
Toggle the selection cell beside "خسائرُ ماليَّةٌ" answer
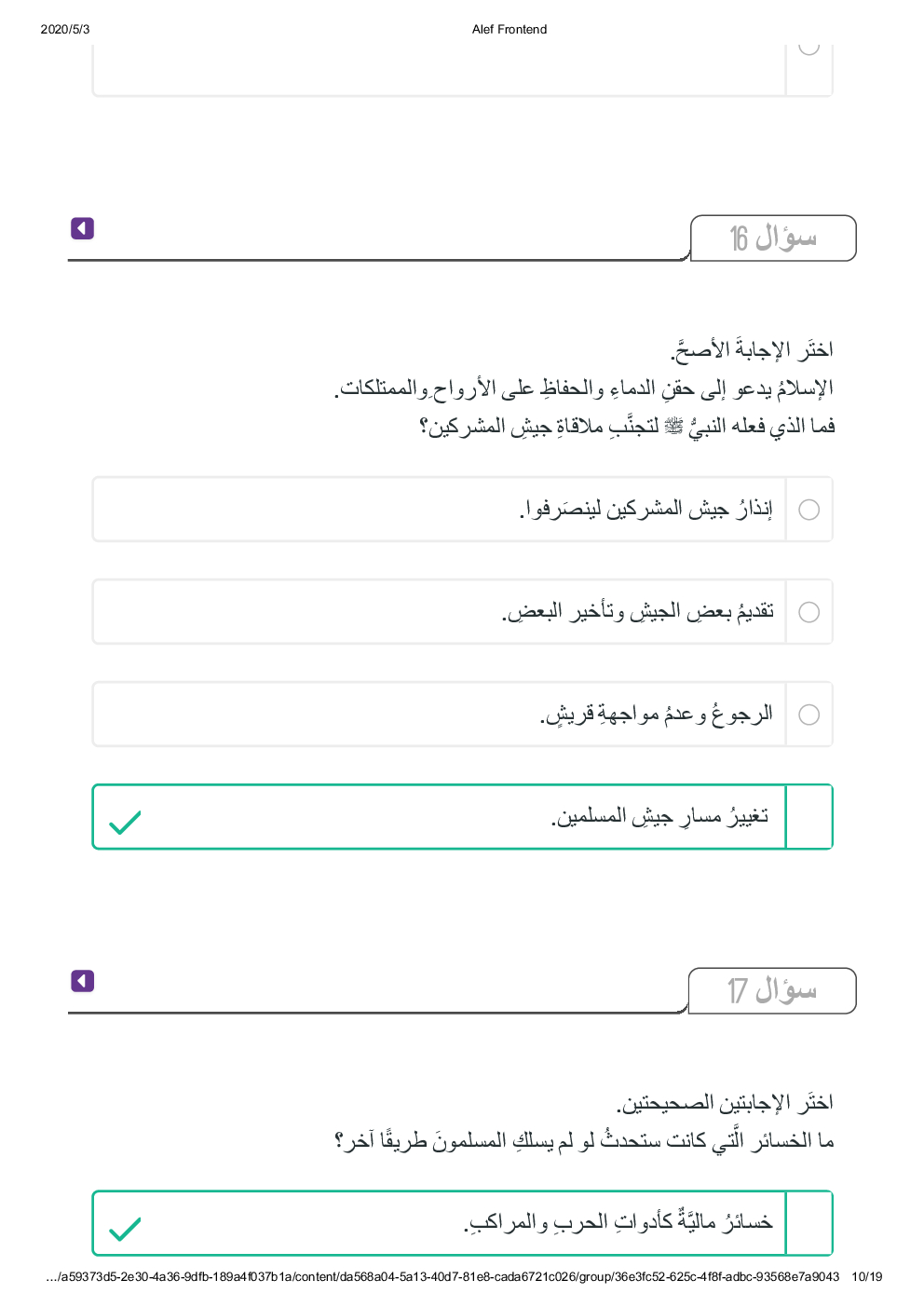coord(809,1223)
